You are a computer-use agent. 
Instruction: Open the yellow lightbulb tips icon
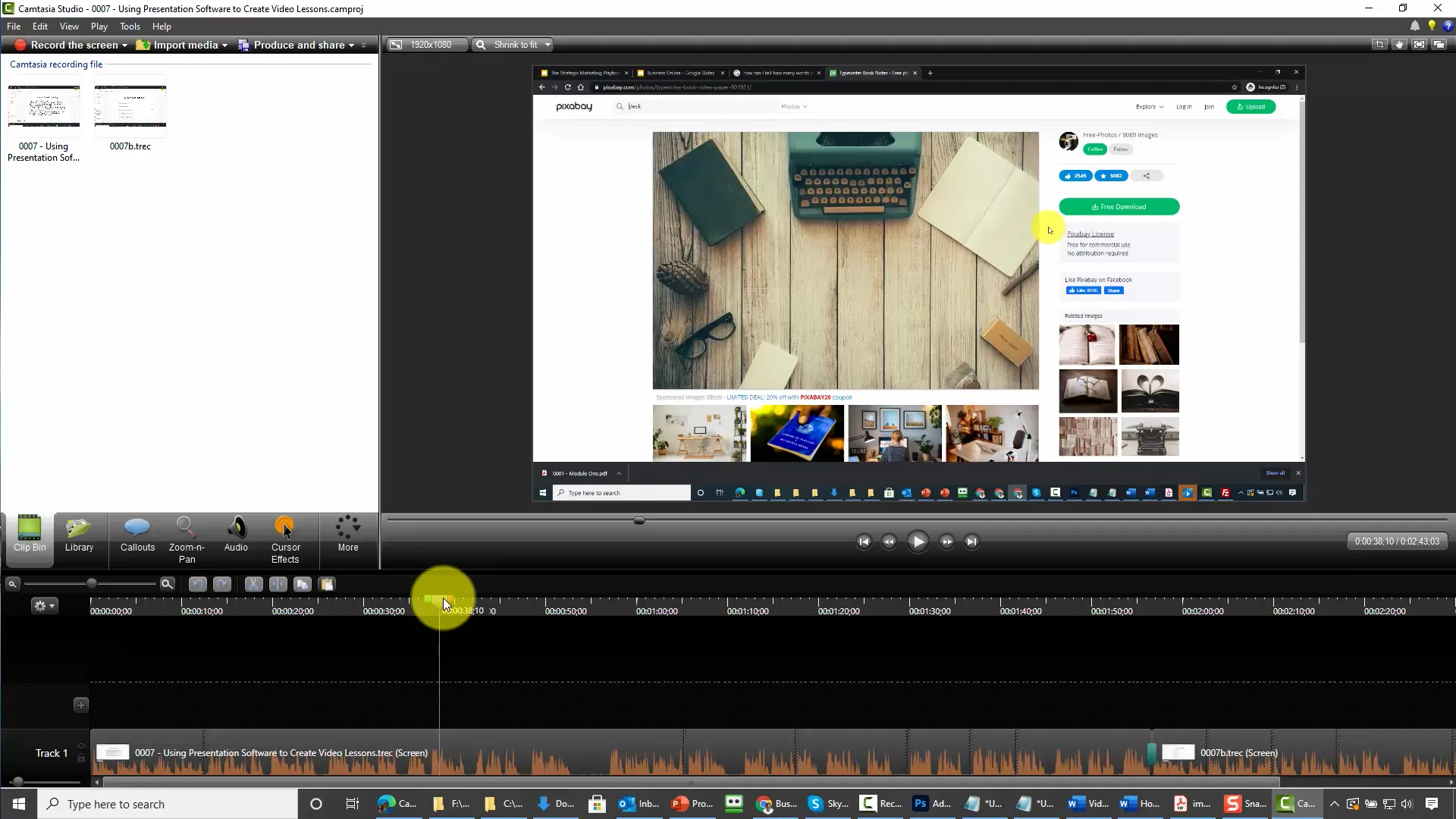(x=1432, y=26)
